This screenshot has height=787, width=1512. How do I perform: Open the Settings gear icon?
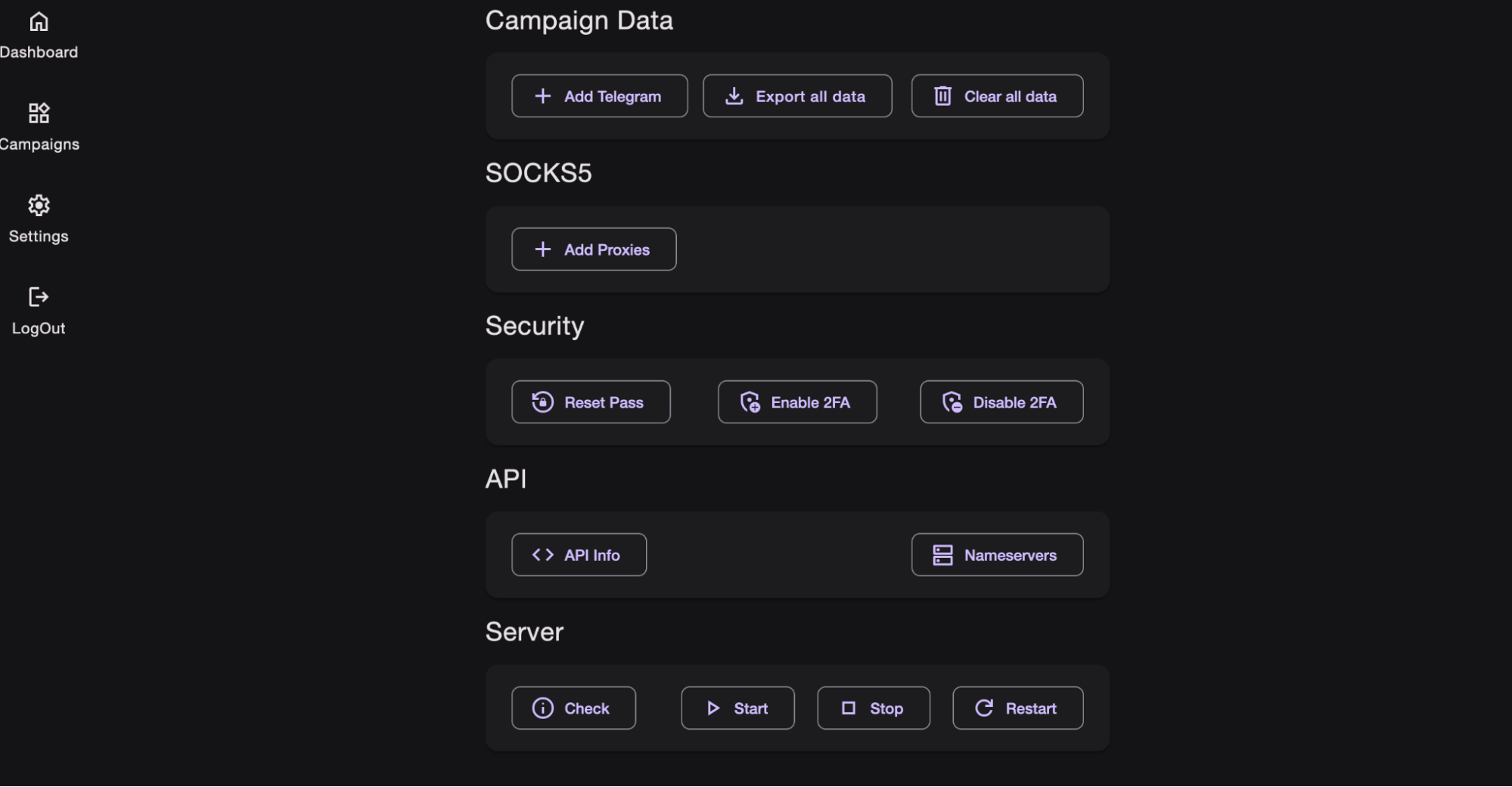pos(39,206)
